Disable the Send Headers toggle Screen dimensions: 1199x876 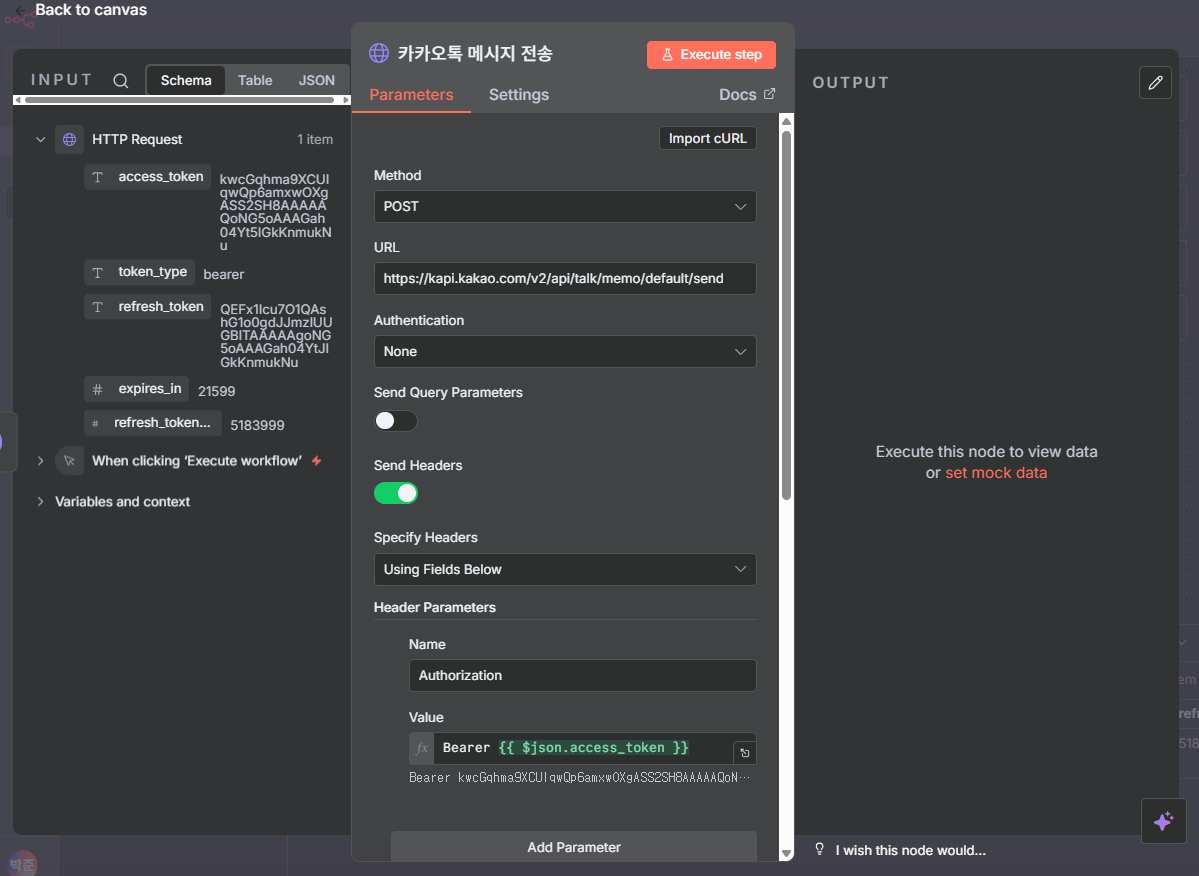tap(396, 493)
